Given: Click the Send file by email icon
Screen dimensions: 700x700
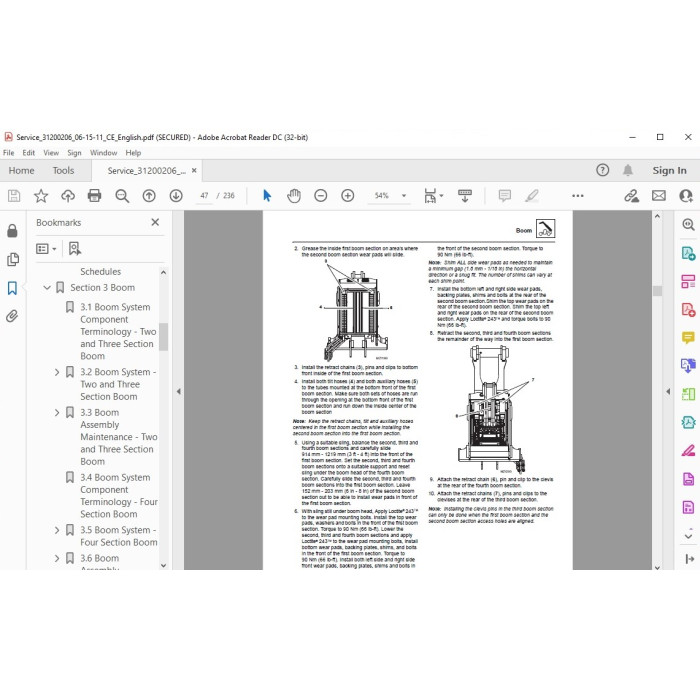Looking at the screenshot, I should (659, 196).
